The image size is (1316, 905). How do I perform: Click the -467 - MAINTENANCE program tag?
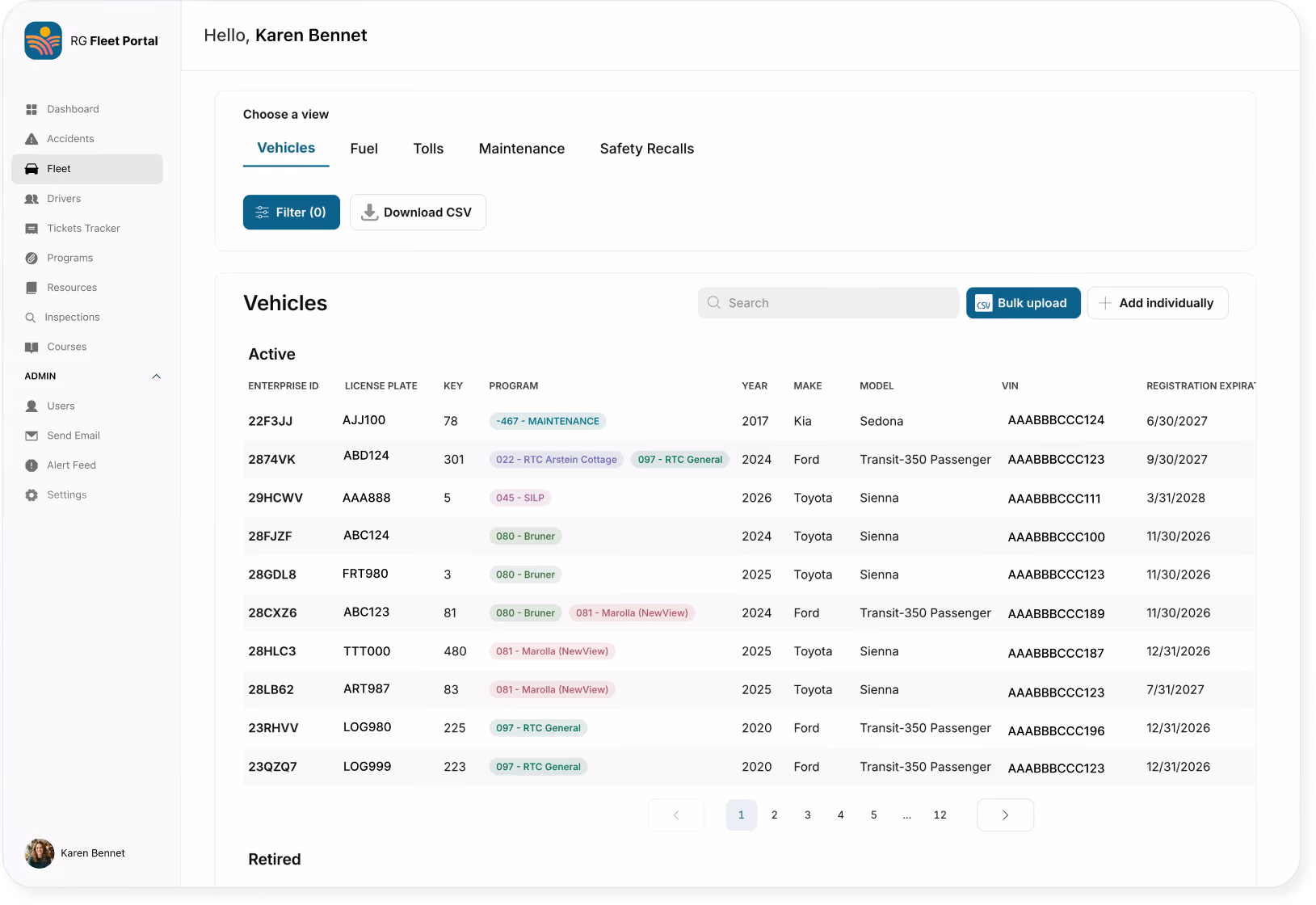coord(548,421)
